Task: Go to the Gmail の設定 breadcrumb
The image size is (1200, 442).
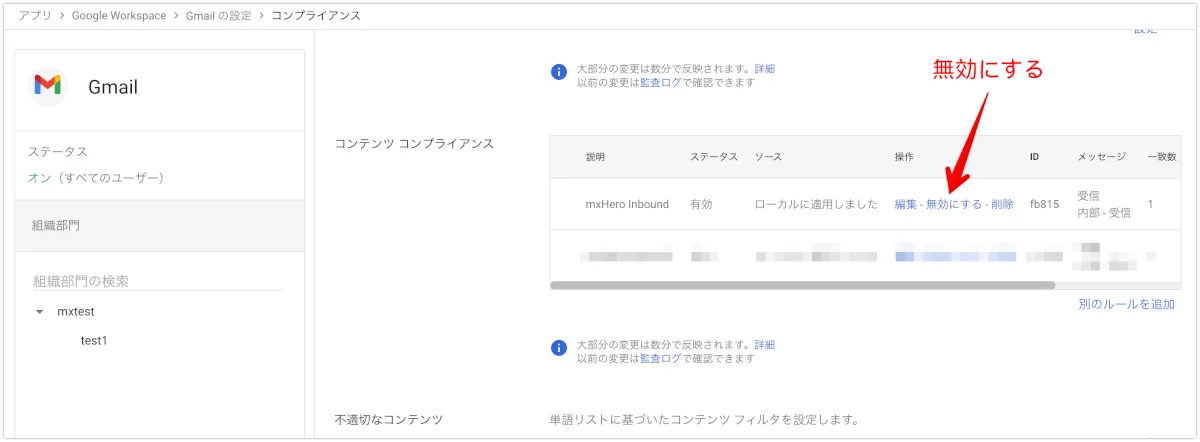Action: click(219, 16)
